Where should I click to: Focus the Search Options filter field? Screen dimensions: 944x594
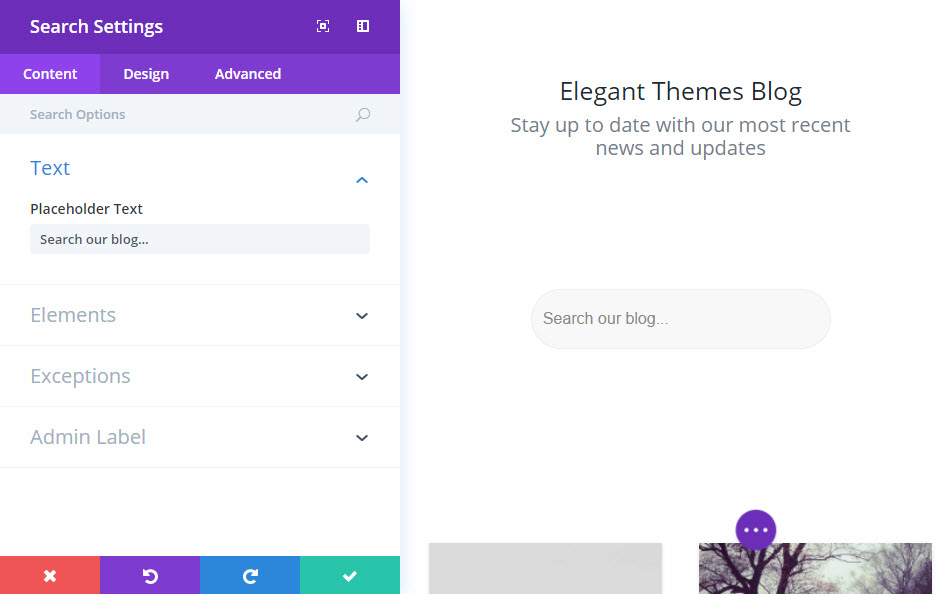(200, 114)
